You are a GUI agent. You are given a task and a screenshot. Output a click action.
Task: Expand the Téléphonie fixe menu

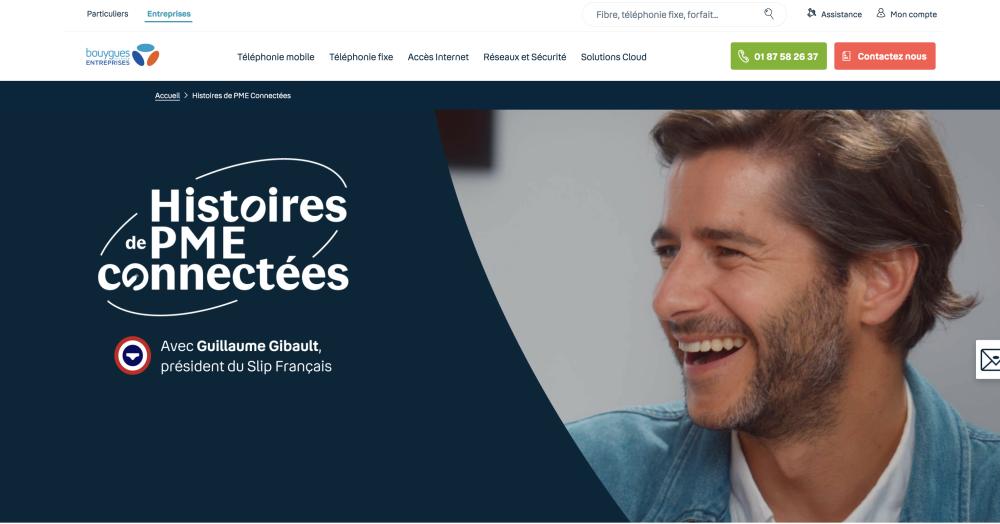pos(361,57)
